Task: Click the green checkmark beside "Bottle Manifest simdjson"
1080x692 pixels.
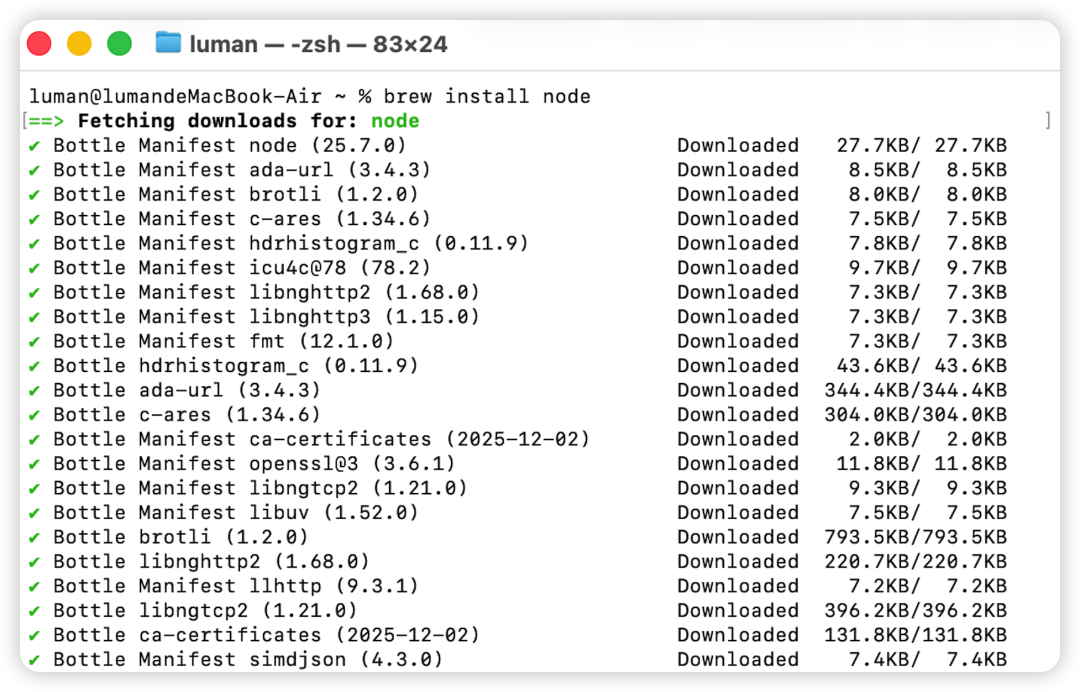Action: pos(34,660)
